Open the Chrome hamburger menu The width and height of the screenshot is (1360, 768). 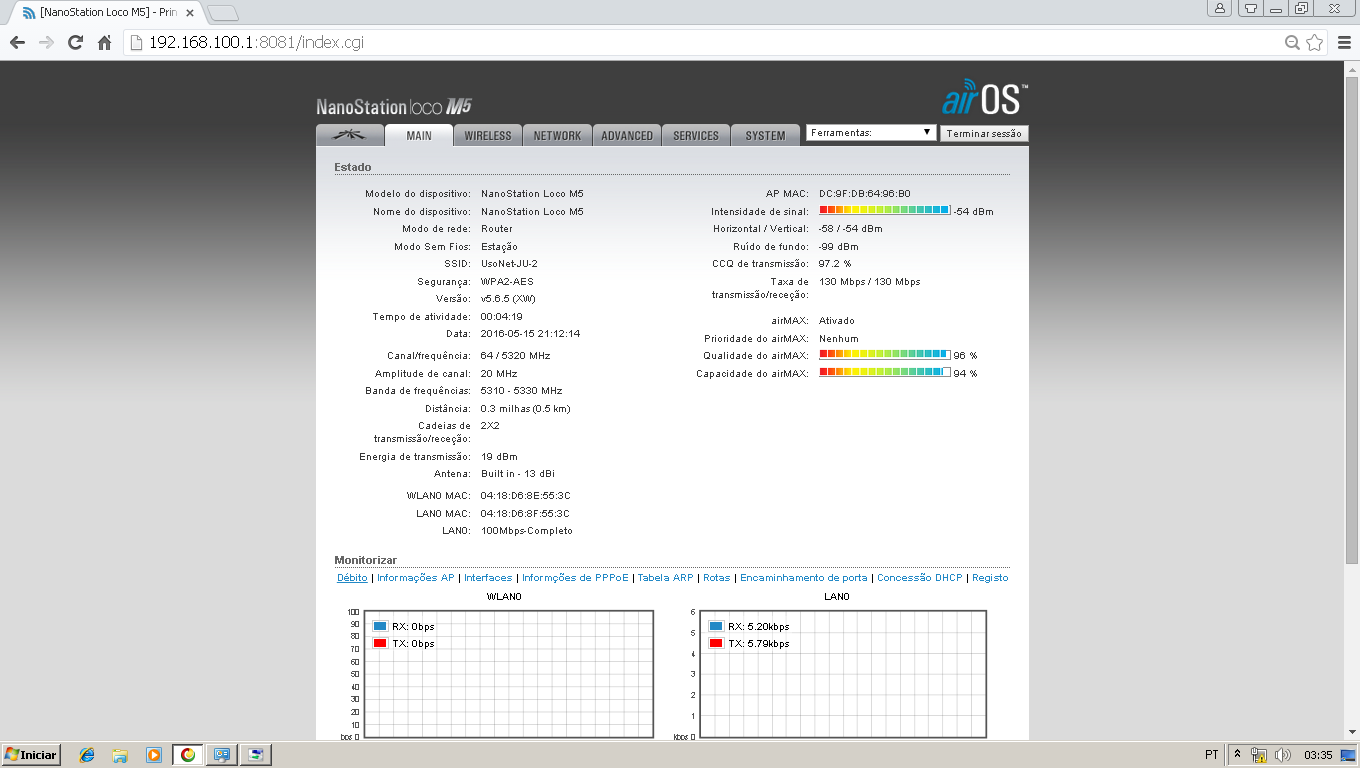pyautogui.click(x=1342, y=43)
